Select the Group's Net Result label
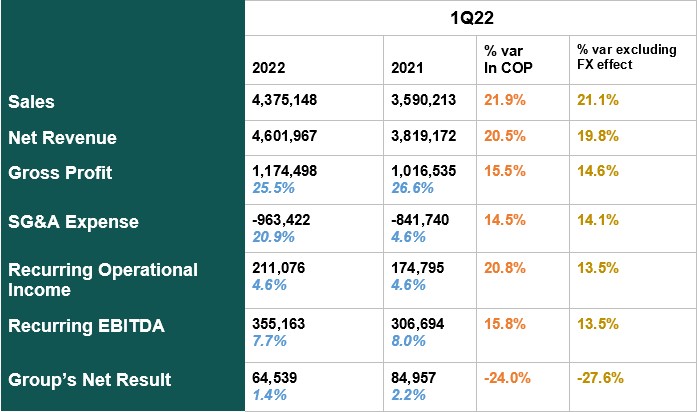The image size is (697, 412). click(89, 379)
